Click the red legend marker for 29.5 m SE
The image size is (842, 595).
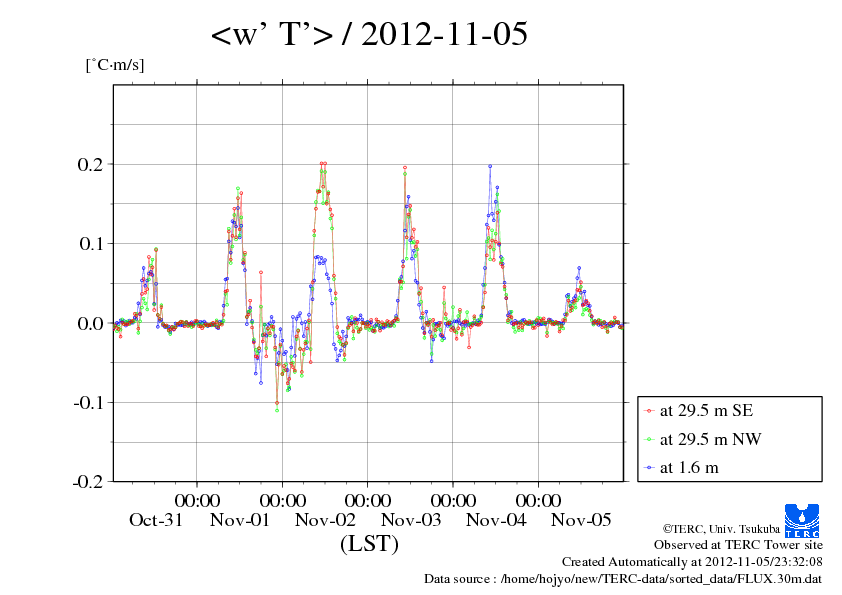click(649, 411)
